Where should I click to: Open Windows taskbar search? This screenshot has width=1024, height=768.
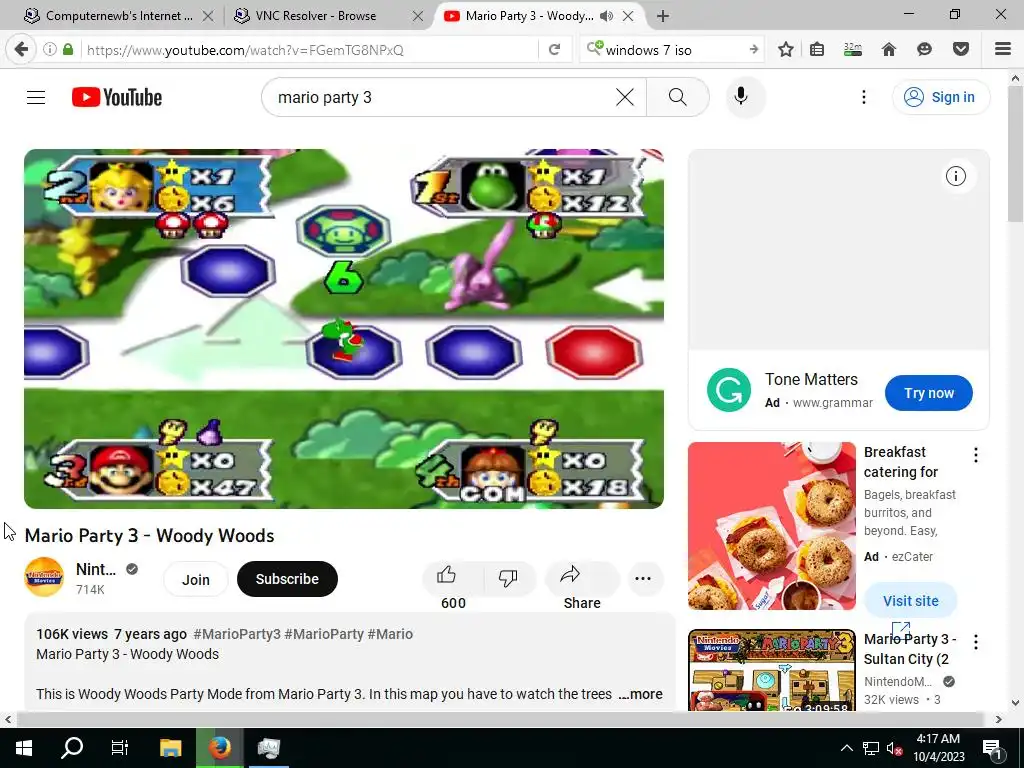(72, 748)
